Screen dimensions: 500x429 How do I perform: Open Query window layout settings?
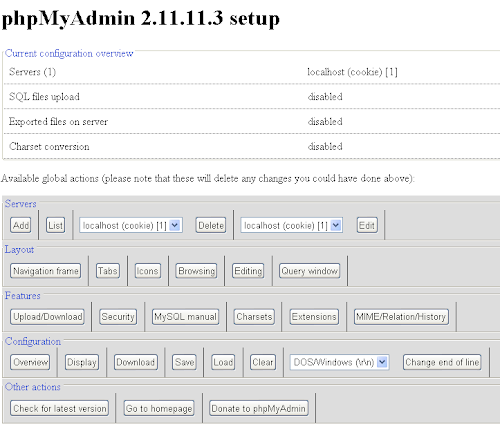point(310,271)
